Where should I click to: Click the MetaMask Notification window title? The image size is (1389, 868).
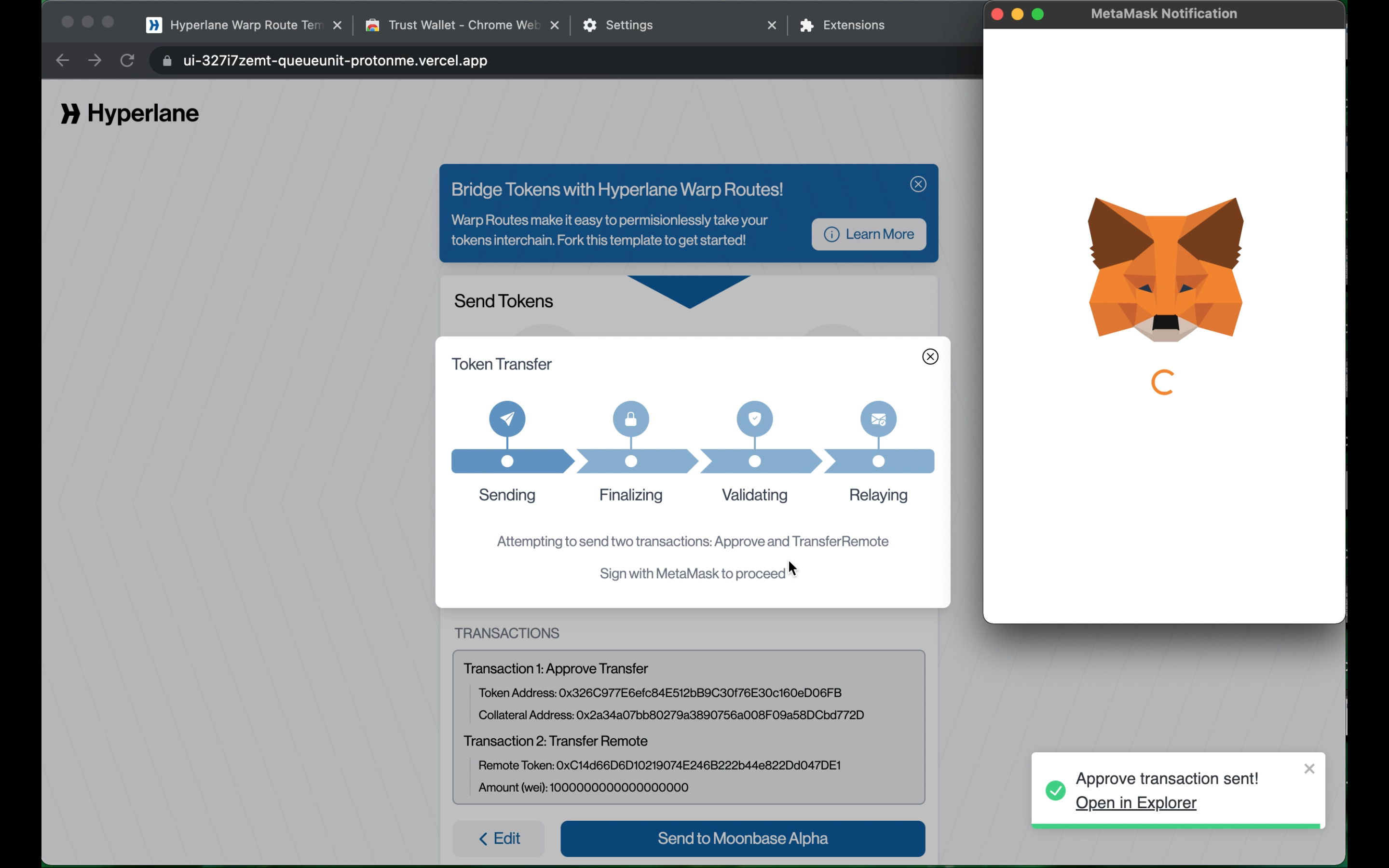click(1163, 14)
